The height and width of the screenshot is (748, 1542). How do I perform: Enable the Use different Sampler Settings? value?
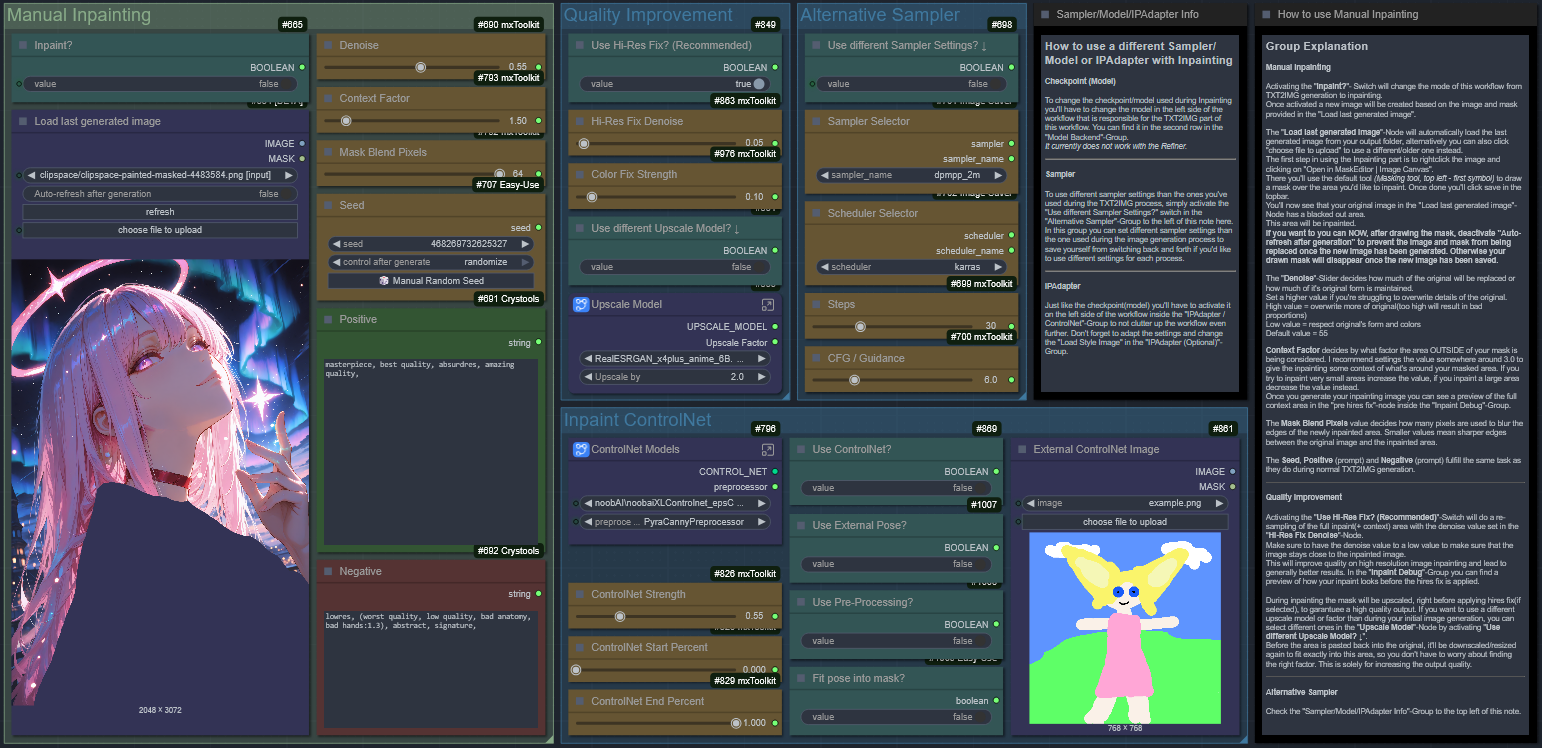click(911, 84)
